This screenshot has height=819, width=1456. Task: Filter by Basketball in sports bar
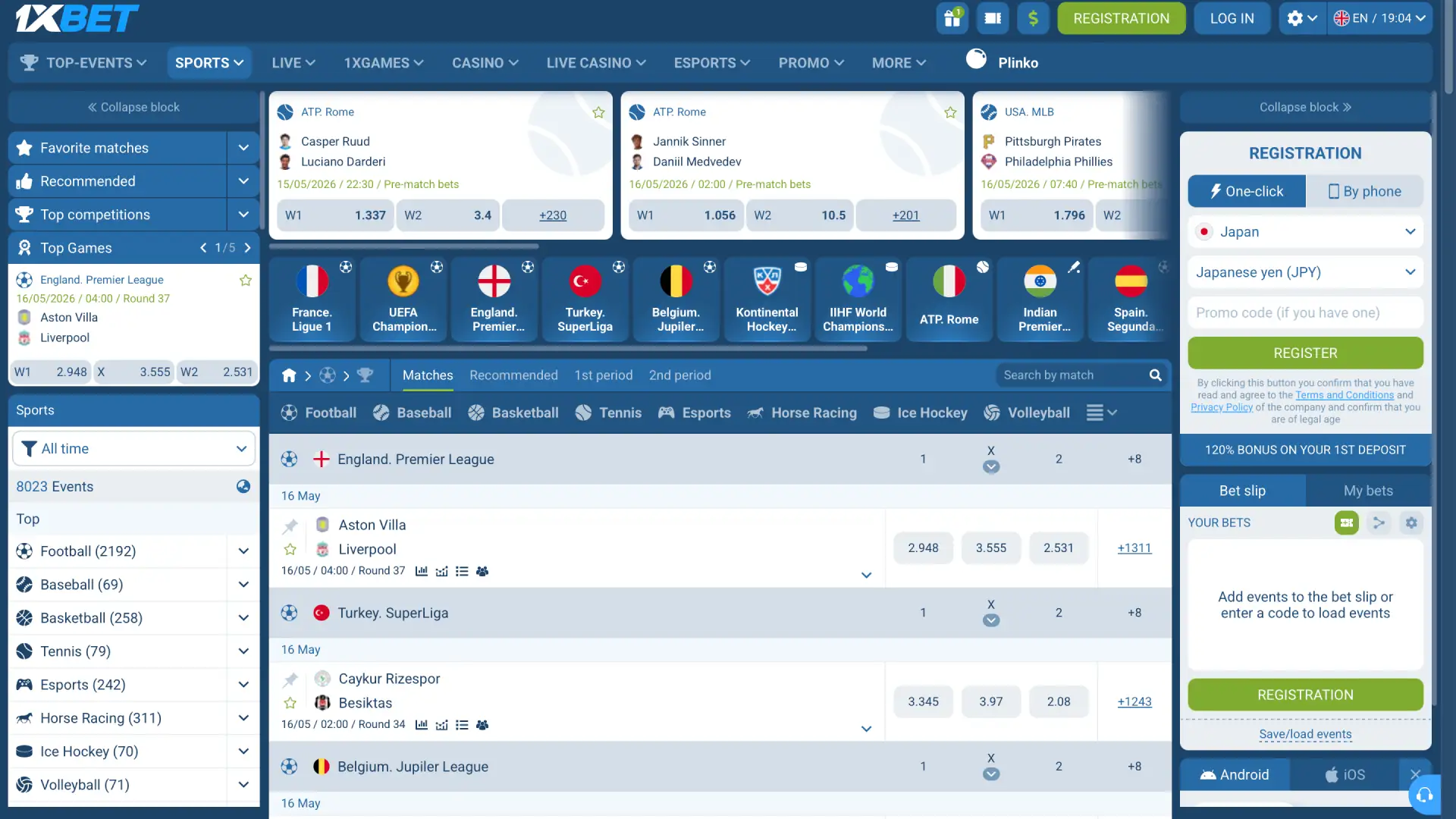pyautogui.click(x=513, y=413)
